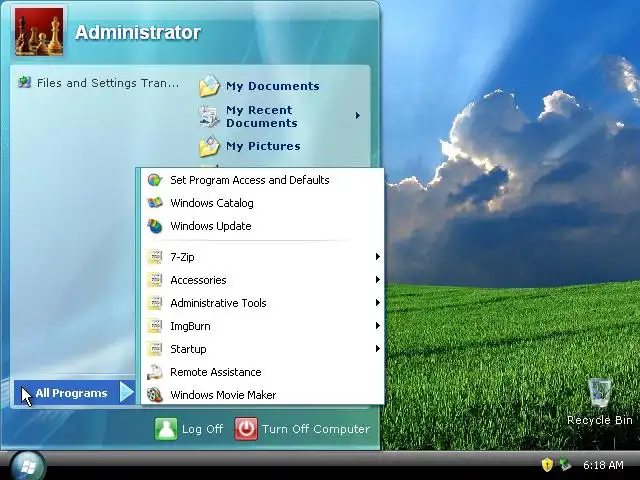Click the All Programs arrow
640x480 pixels.
[x=127, y=392]
